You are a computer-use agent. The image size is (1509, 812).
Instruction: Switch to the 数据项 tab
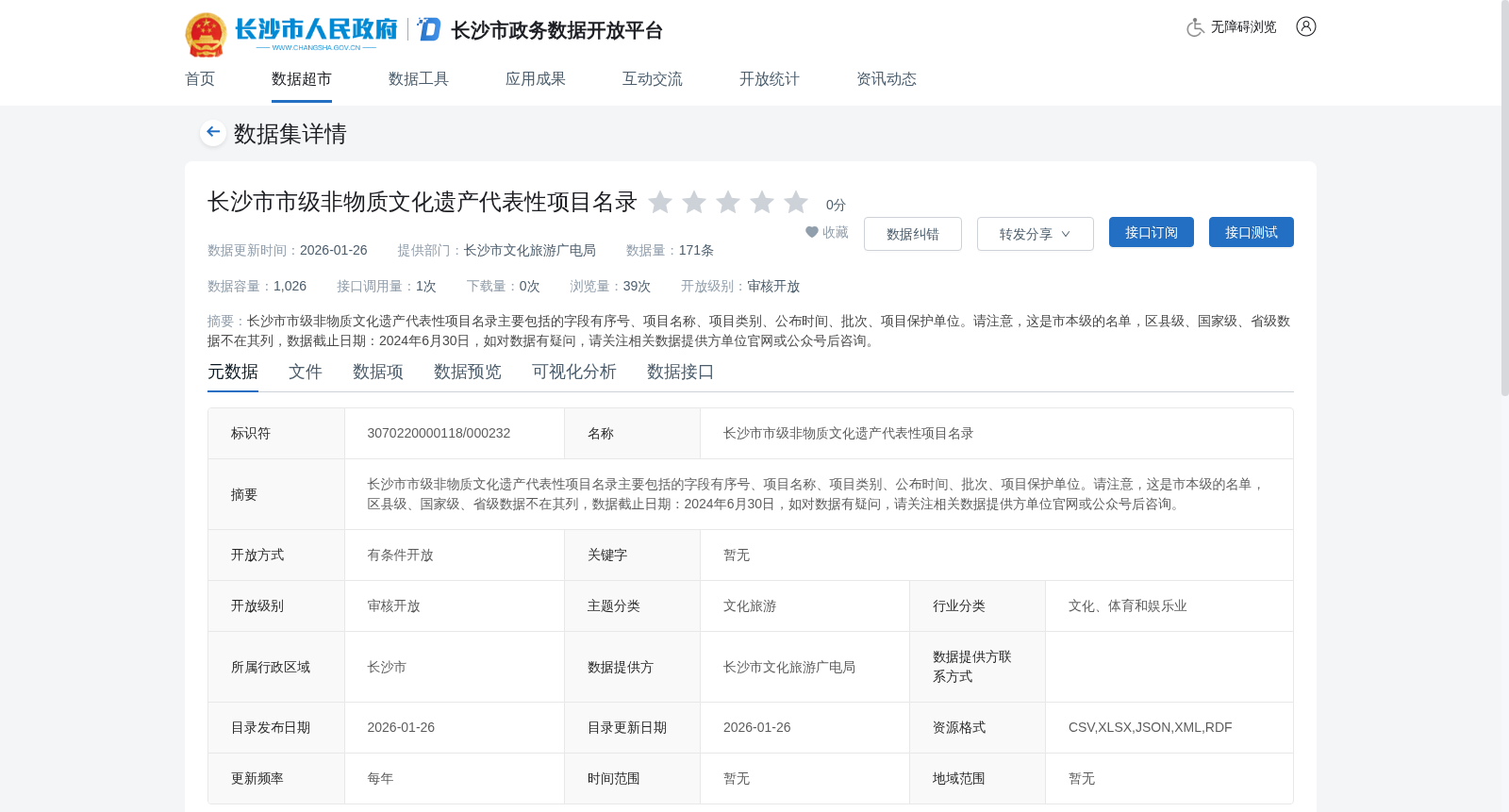(x=378, y=372)
